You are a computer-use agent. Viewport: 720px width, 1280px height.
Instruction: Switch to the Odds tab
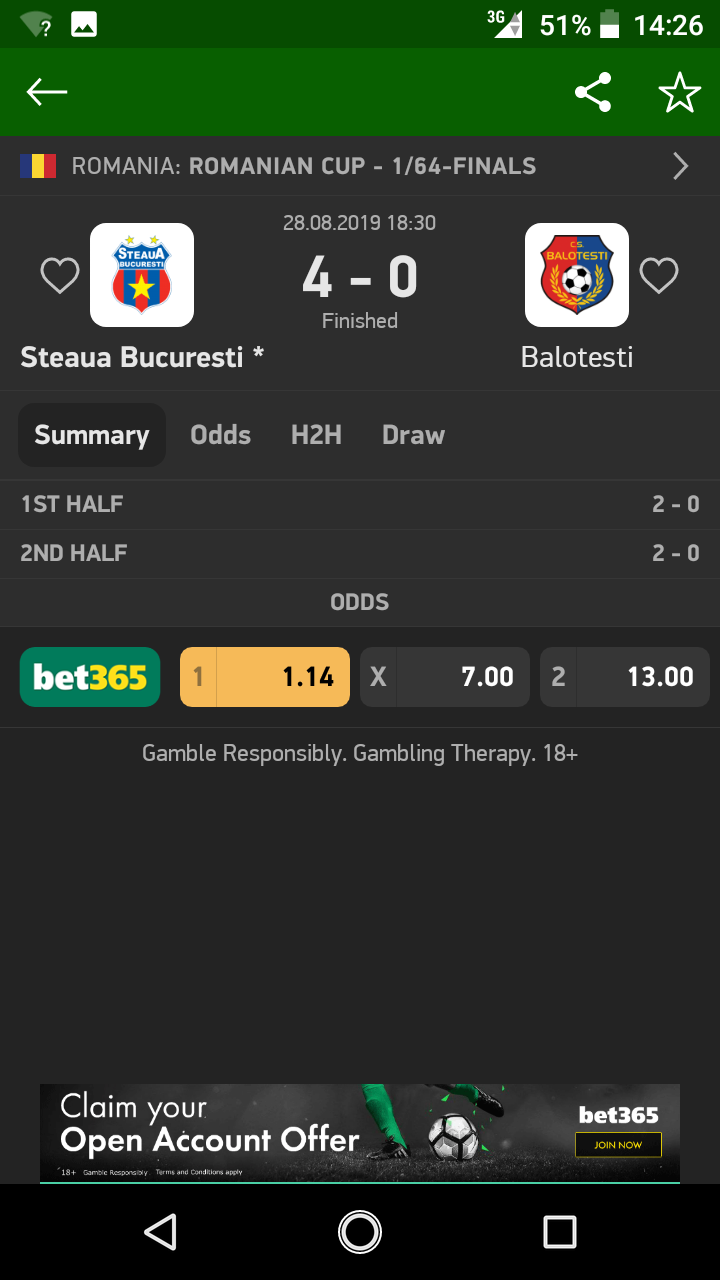coord(221,435)
